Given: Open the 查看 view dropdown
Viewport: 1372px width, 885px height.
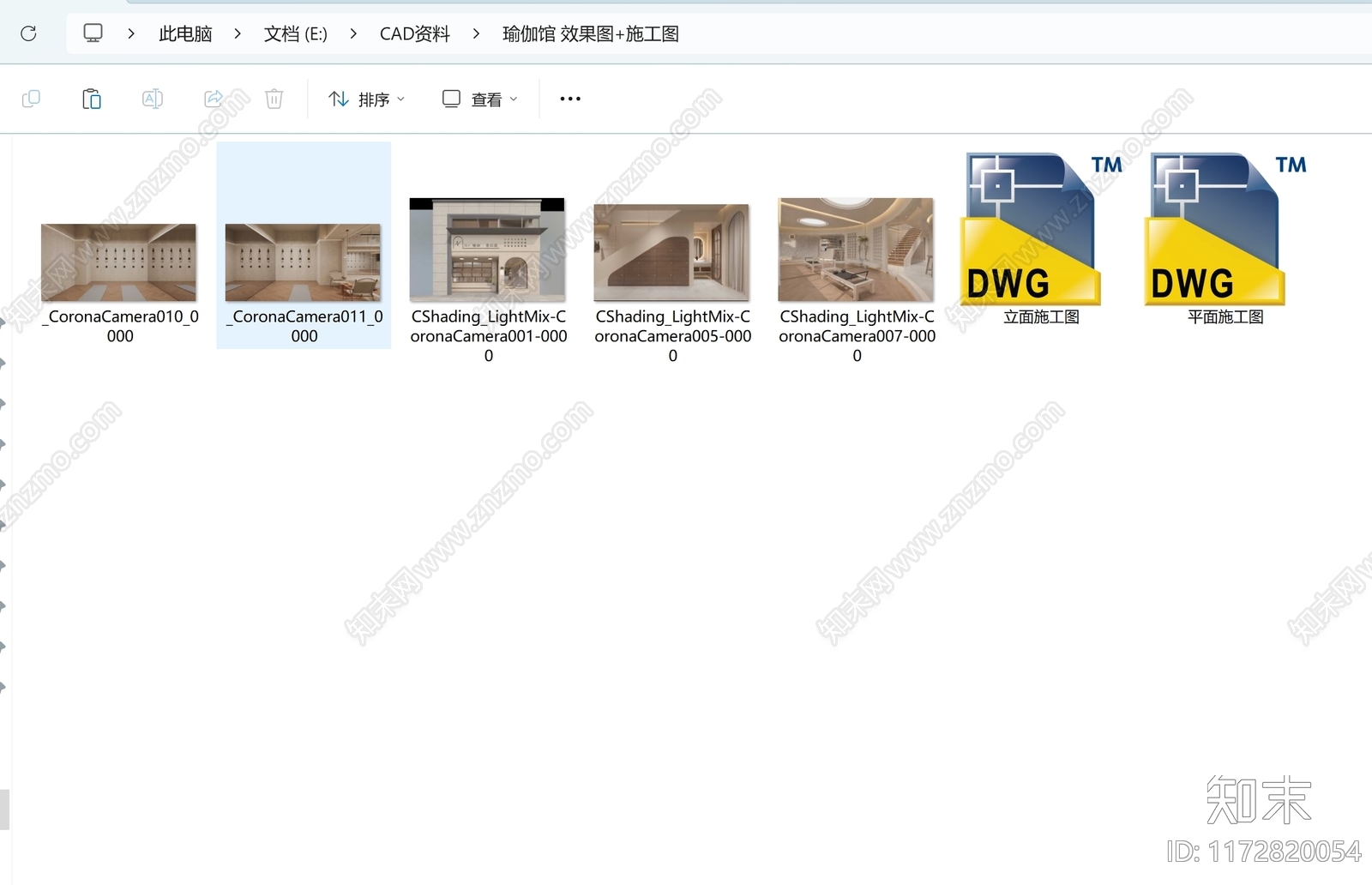Looking at the screenshot, I should tap(480, 99).
